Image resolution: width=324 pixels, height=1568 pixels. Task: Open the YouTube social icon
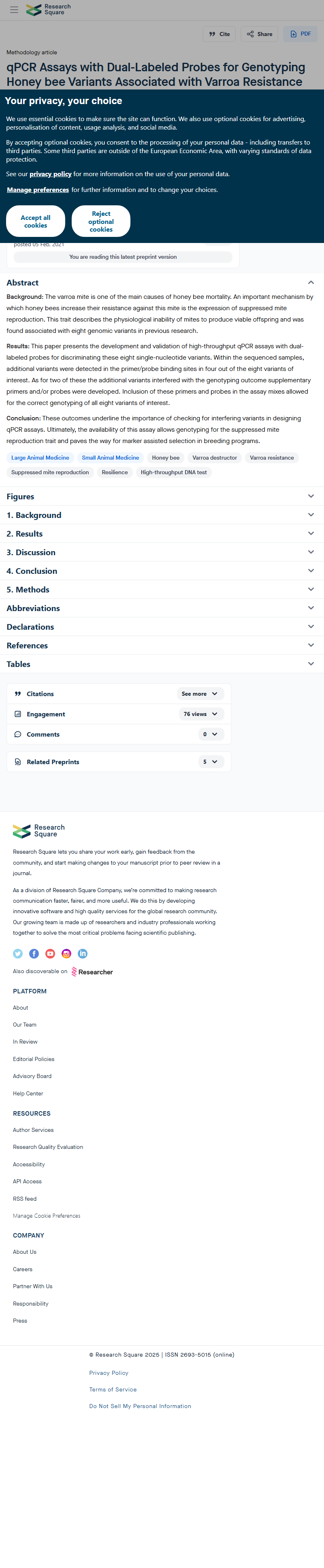[50, 953]
